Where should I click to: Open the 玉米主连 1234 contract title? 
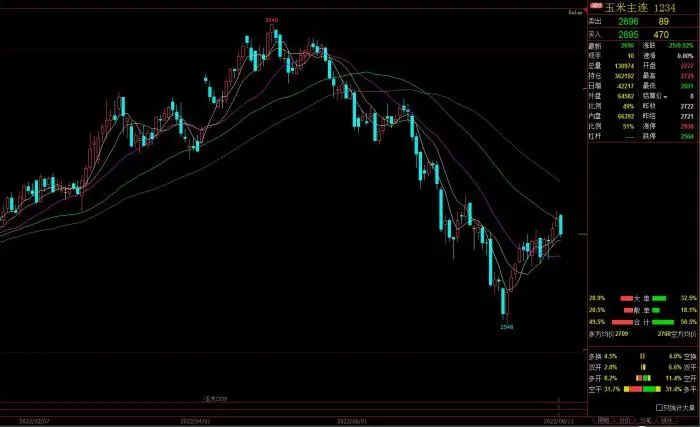pos(640,6)
